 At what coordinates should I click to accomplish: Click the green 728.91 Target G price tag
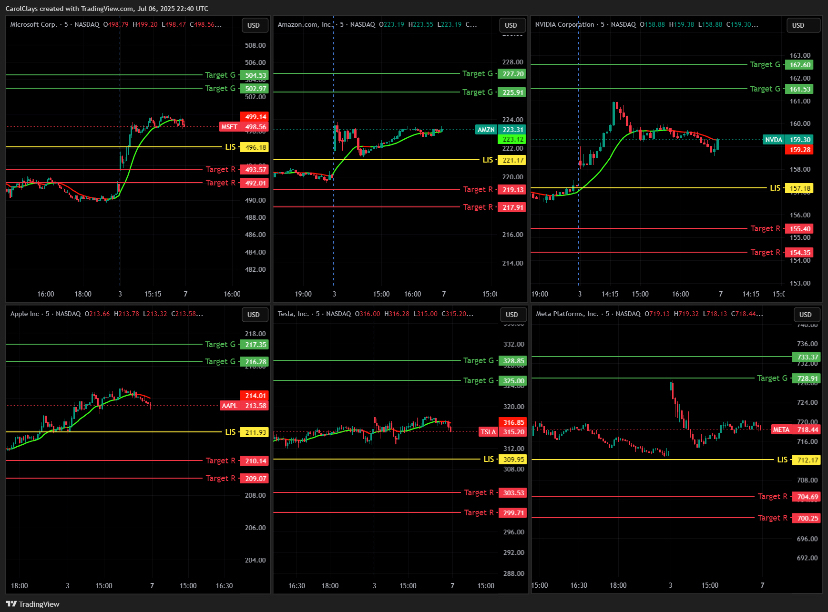[x=806, y=379]
